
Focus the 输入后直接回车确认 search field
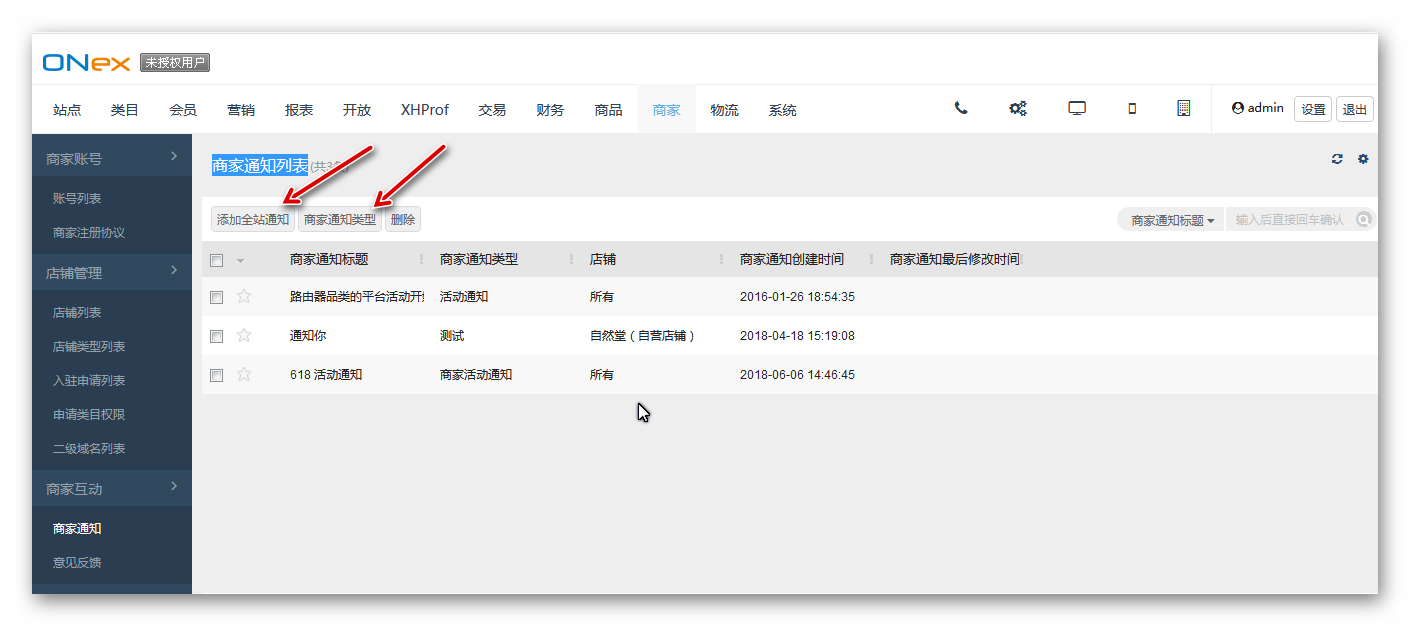[1291, 220]
